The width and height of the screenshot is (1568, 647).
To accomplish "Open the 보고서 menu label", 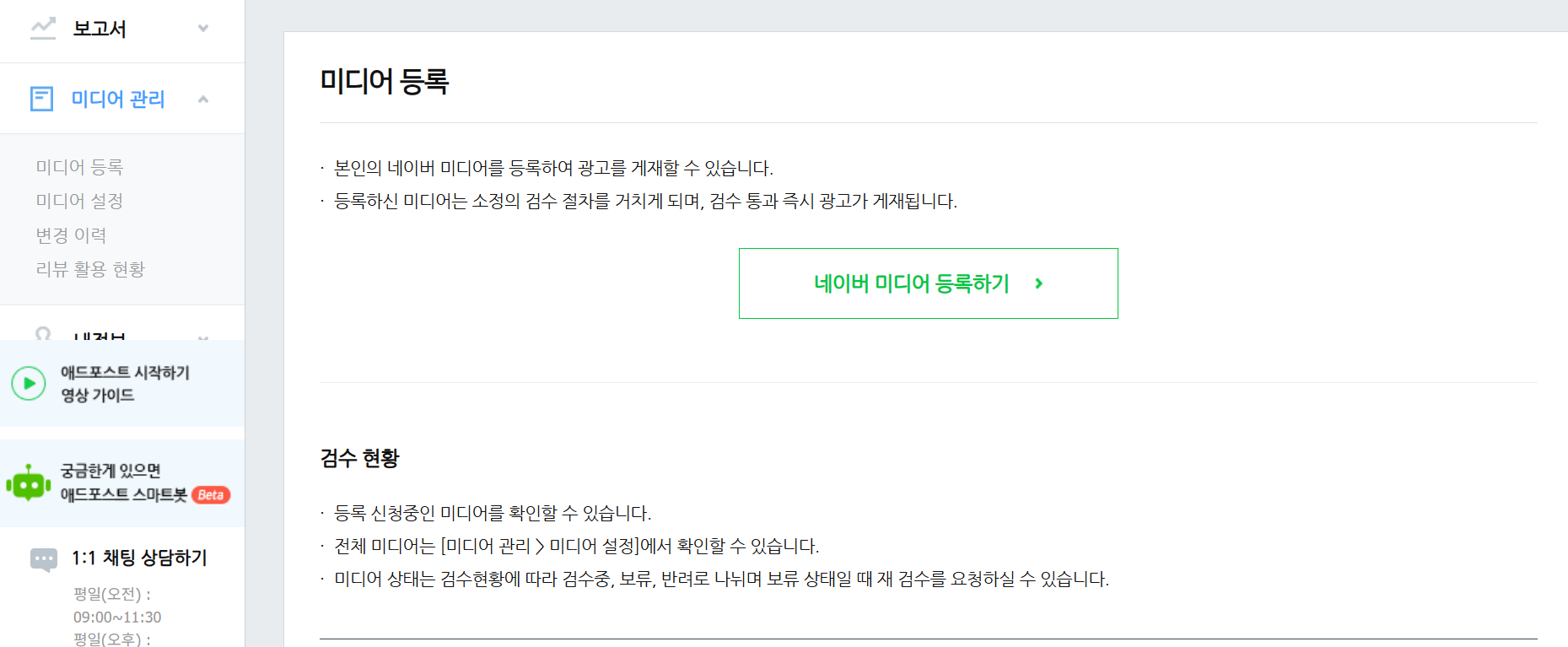I will click(x=100, y=29).
